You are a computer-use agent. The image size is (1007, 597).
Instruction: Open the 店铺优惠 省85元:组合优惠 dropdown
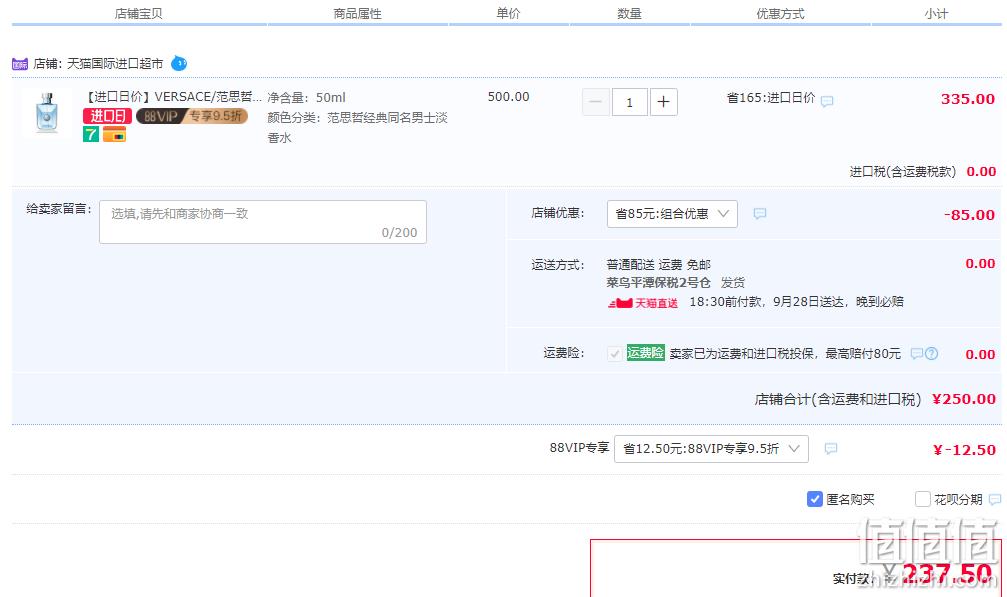(x=672, y=214)
